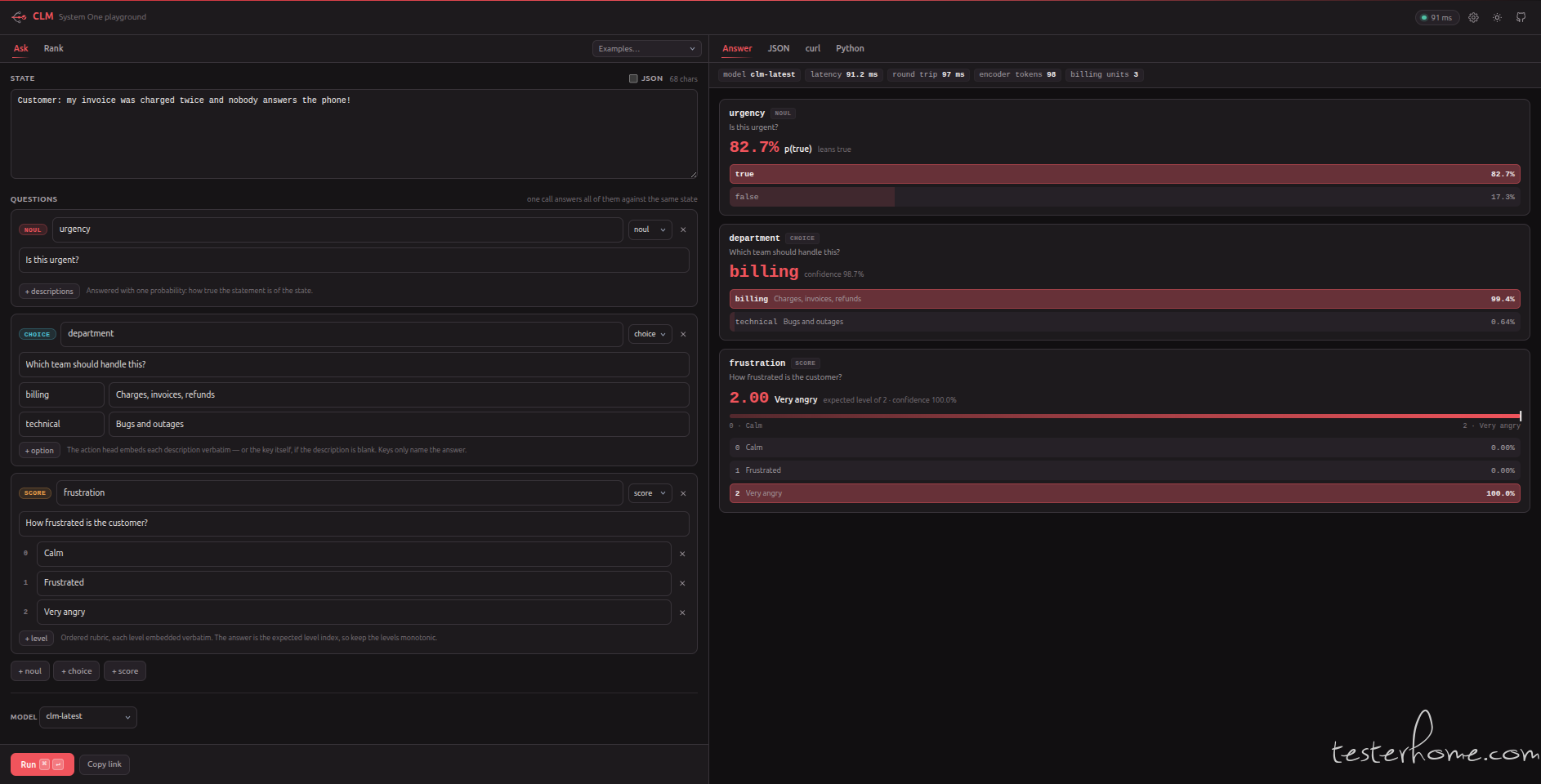Click the 91 ms latency status pill
1541x784 pixels.
pyautogui.click(x=1437, y=17)
